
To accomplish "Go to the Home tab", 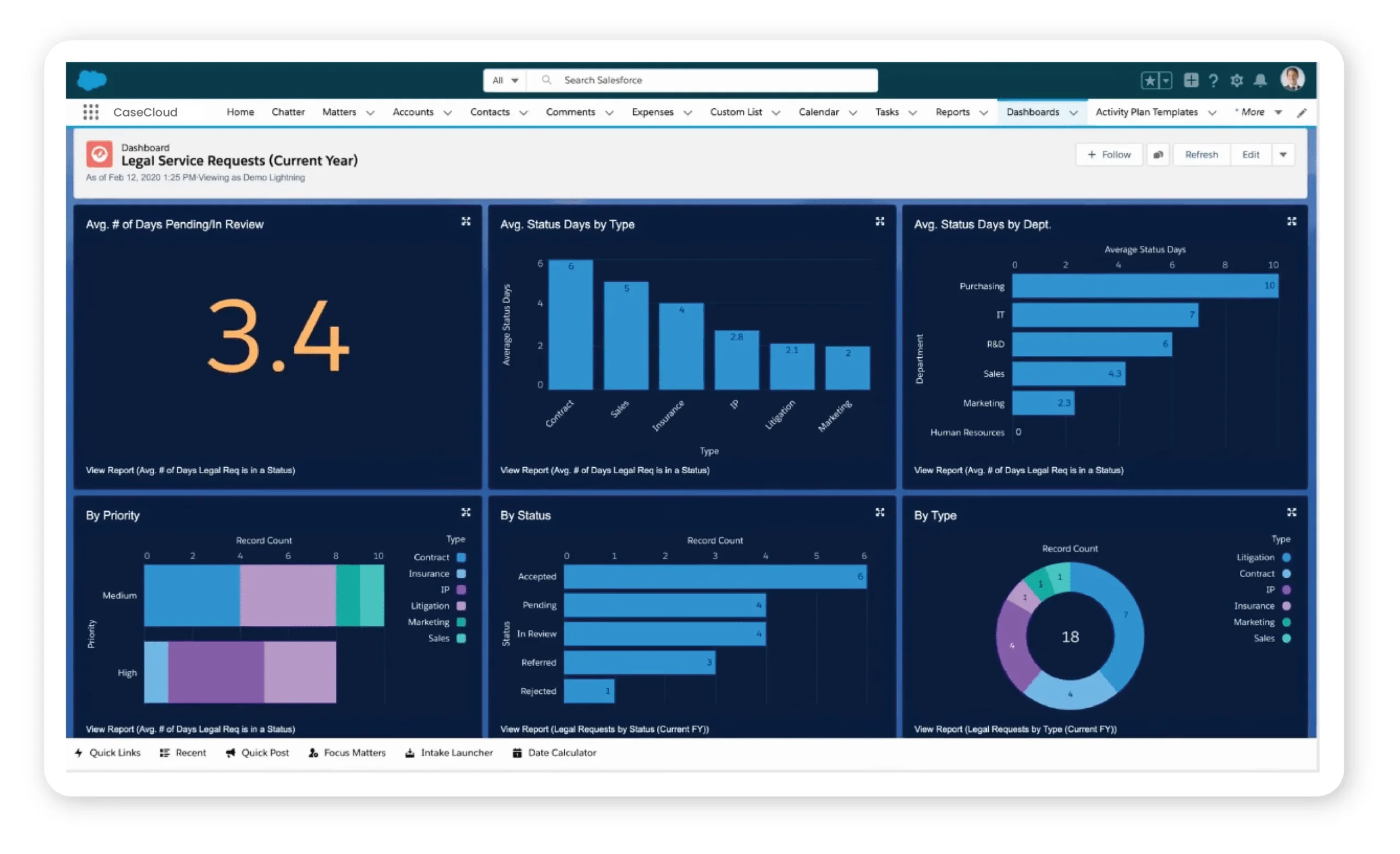I will coord(240,112).
